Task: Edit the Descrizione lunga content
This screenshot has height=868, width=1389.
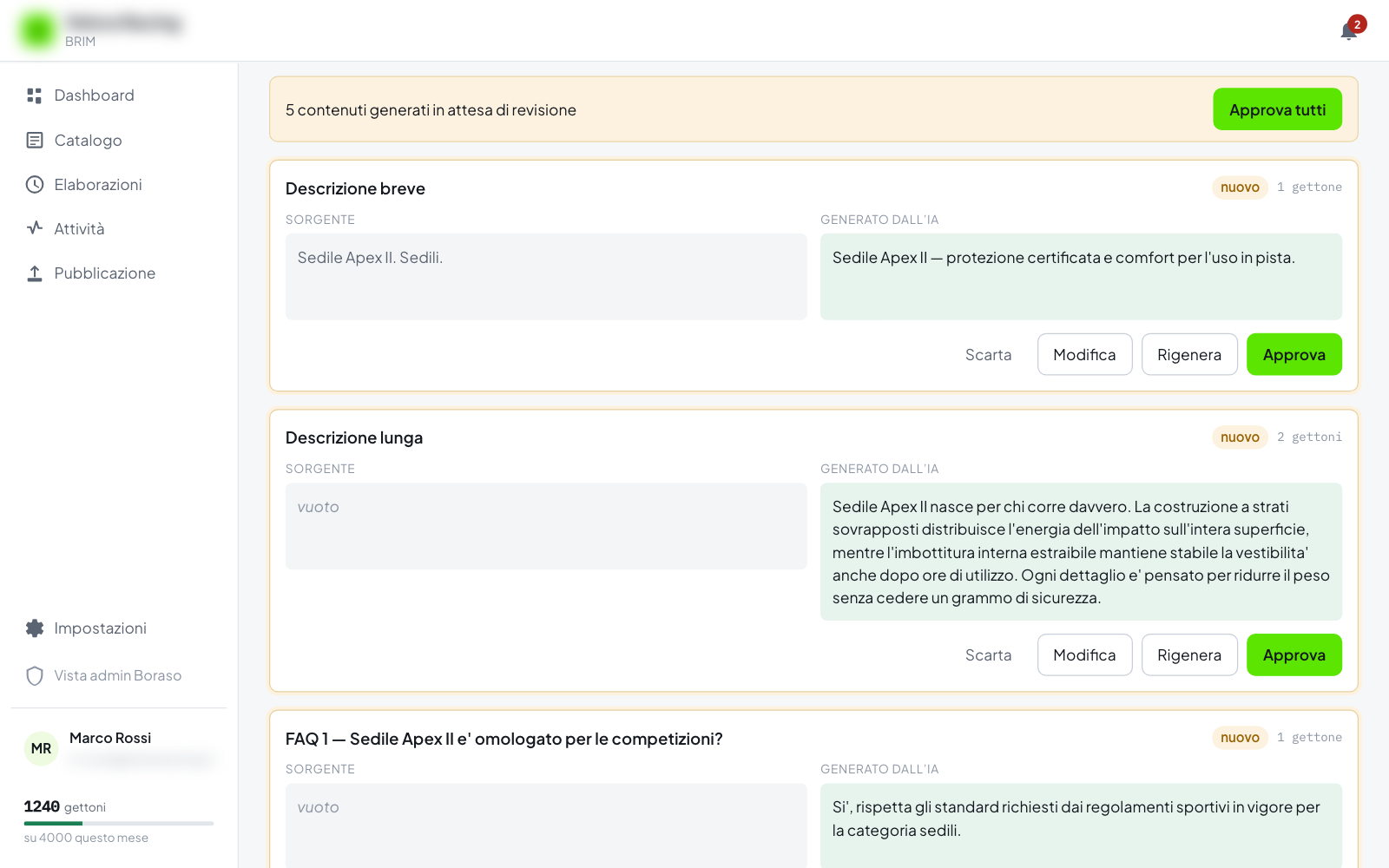Action: pyautogui.click(x=1084, y=654)
